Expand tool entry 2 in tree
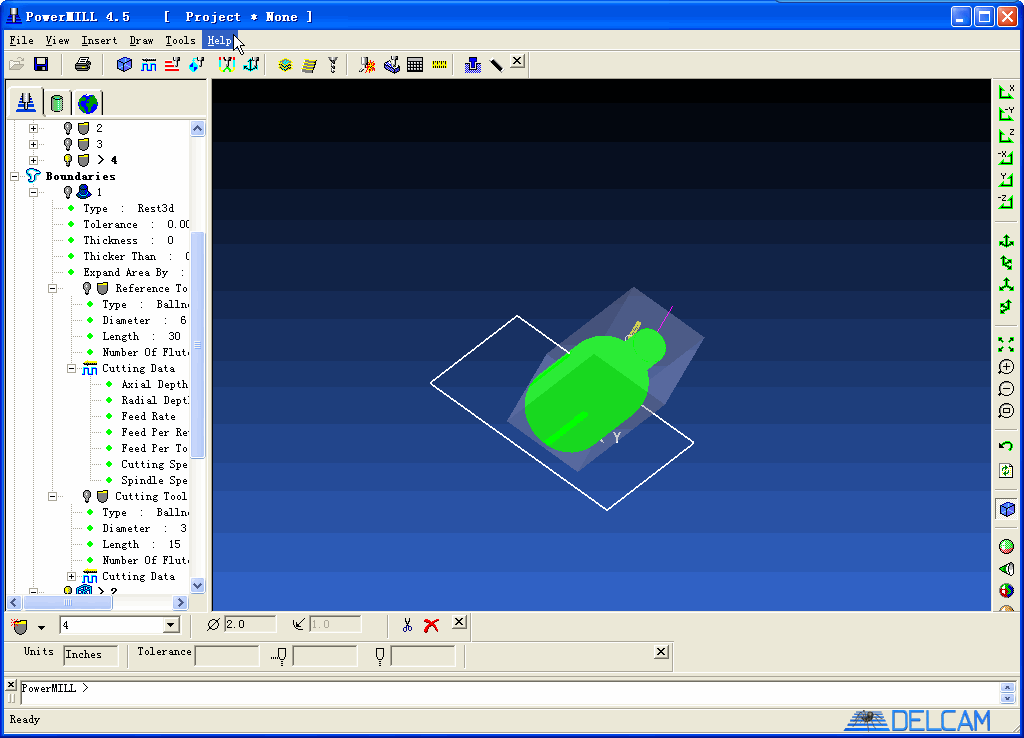1024x738 pixels. tap(33, 128)
